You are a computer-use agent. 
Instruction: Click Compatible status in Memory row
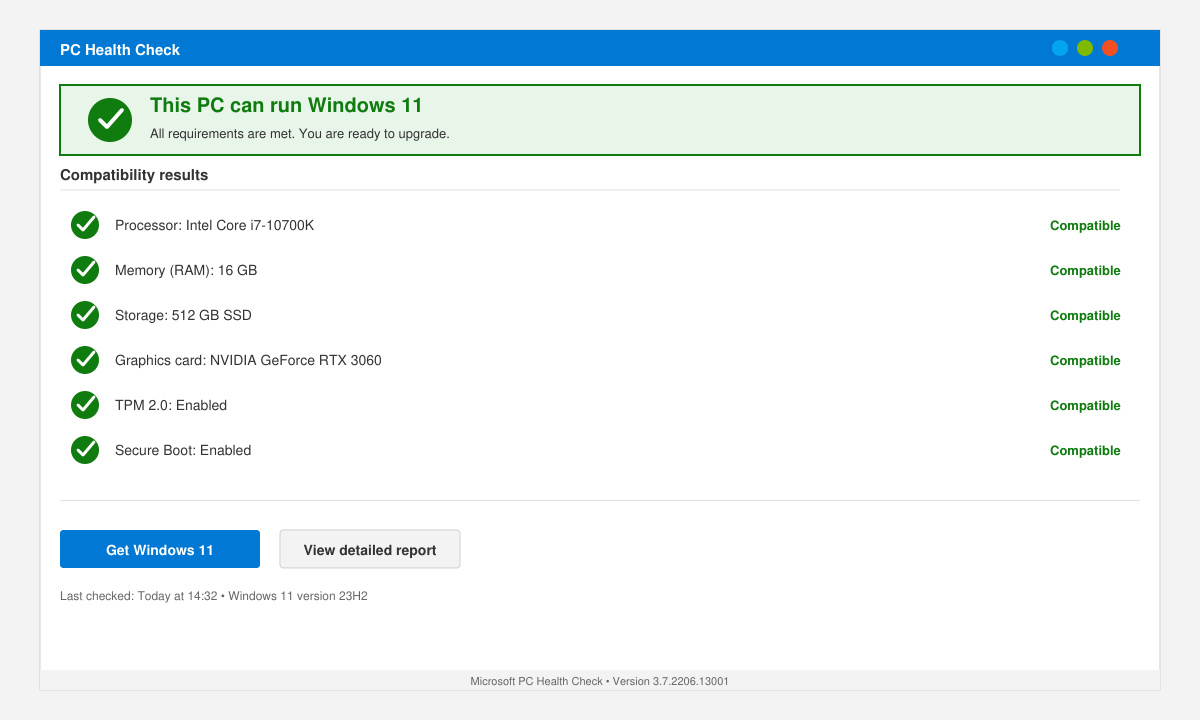point(1085,271)
